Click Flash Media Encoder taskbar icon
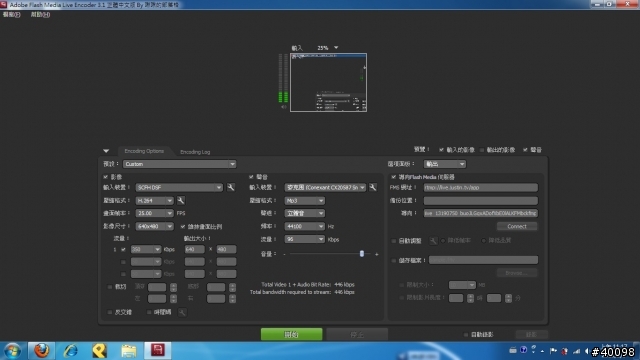The width and height of the screenshot is (640, 360). (158, 351)
